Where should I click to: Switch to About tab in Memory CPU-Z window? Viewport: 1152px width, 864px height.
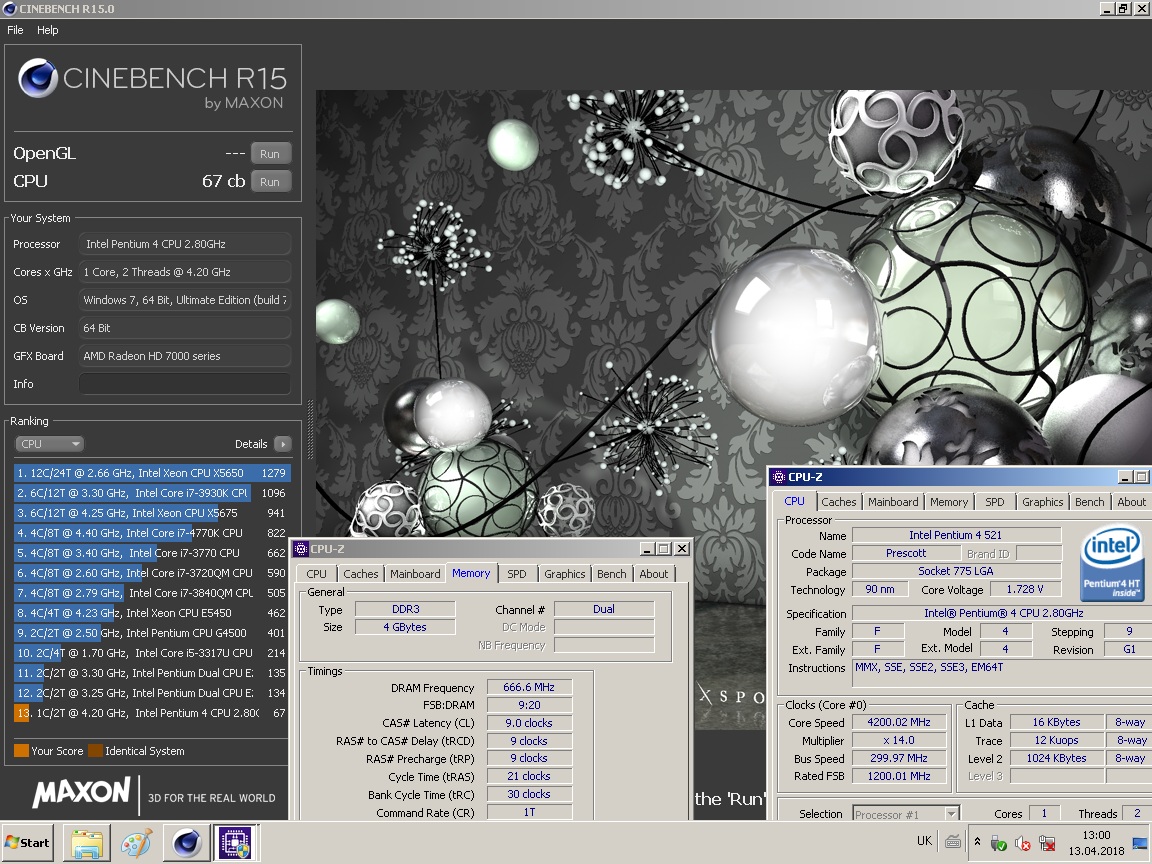[654, 574]
